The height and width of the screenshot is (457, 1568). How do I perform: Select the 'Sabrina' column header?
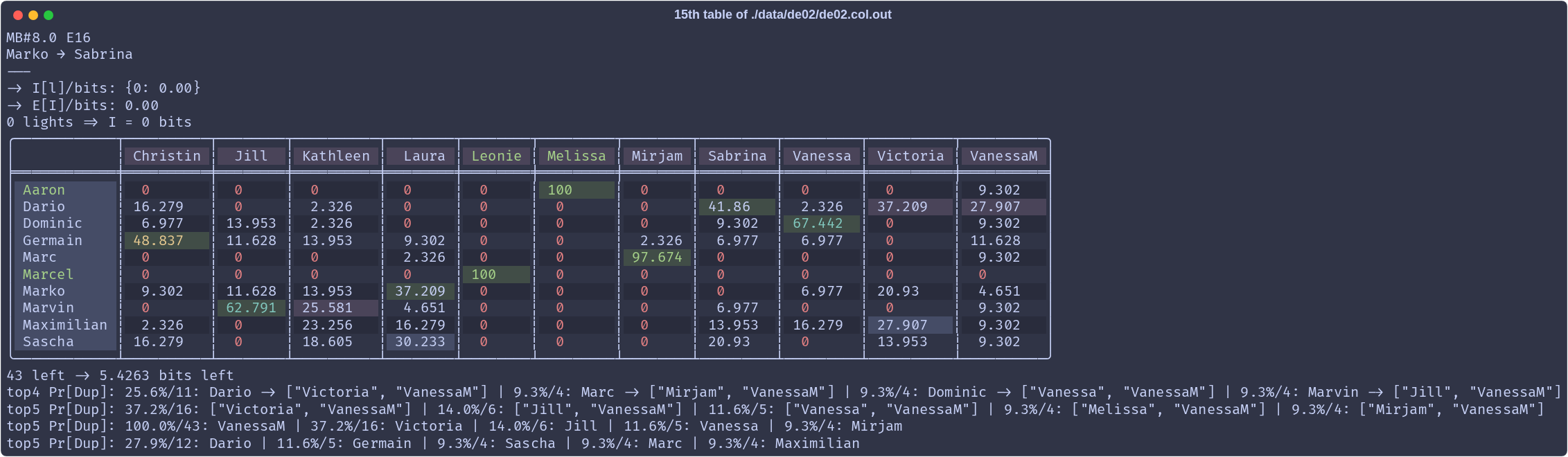click(x=738, y=156)
